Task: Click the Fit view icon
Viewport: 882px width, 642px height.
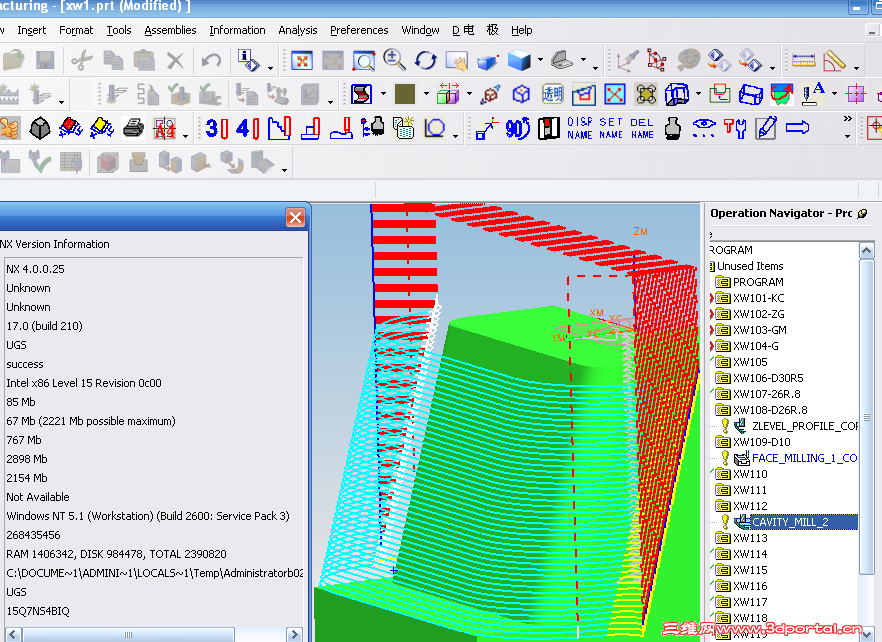Action: (302, 61)
